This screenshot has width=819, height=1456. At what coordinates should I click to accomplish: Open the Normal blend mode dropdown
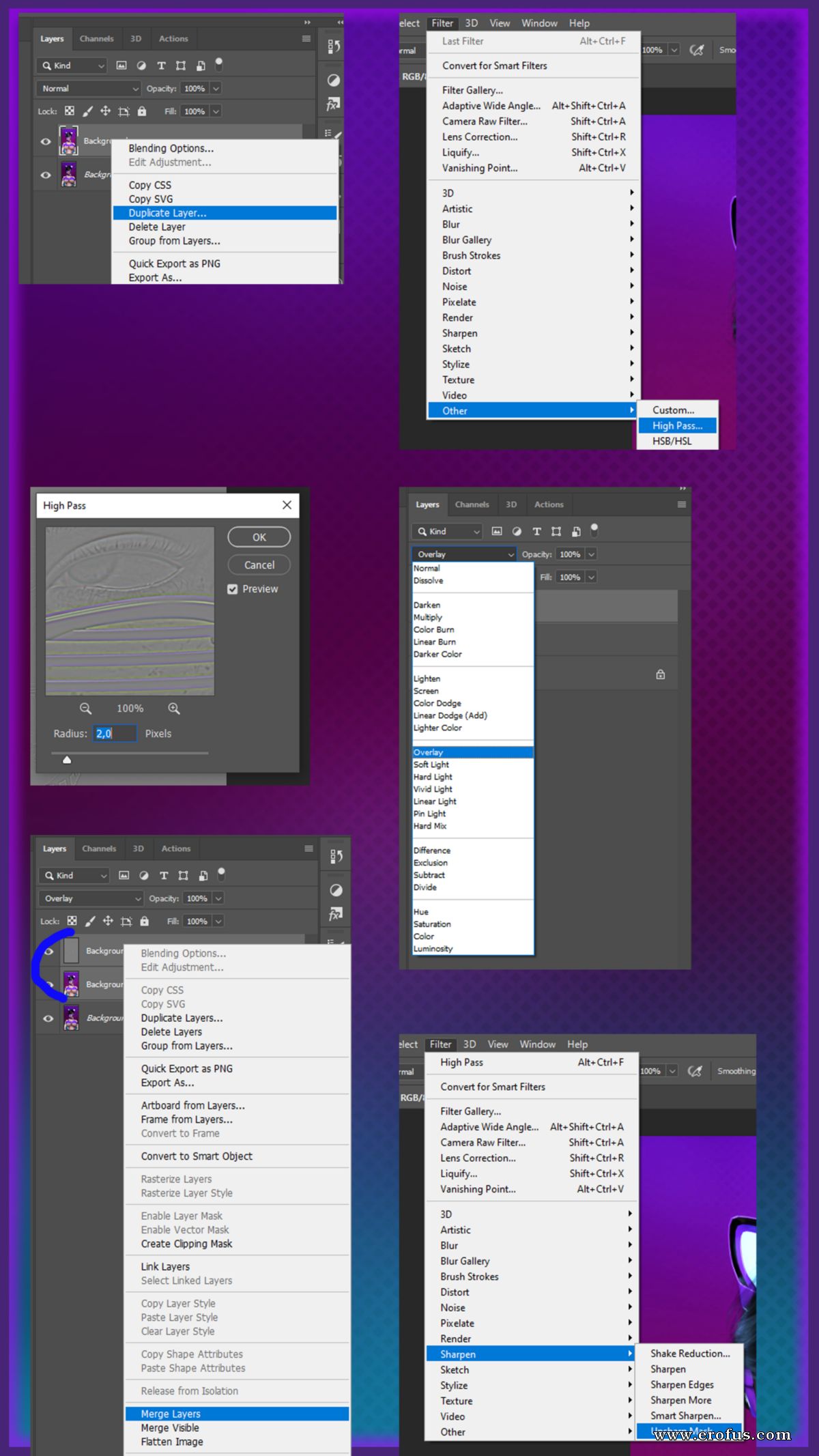coord(88,89)
